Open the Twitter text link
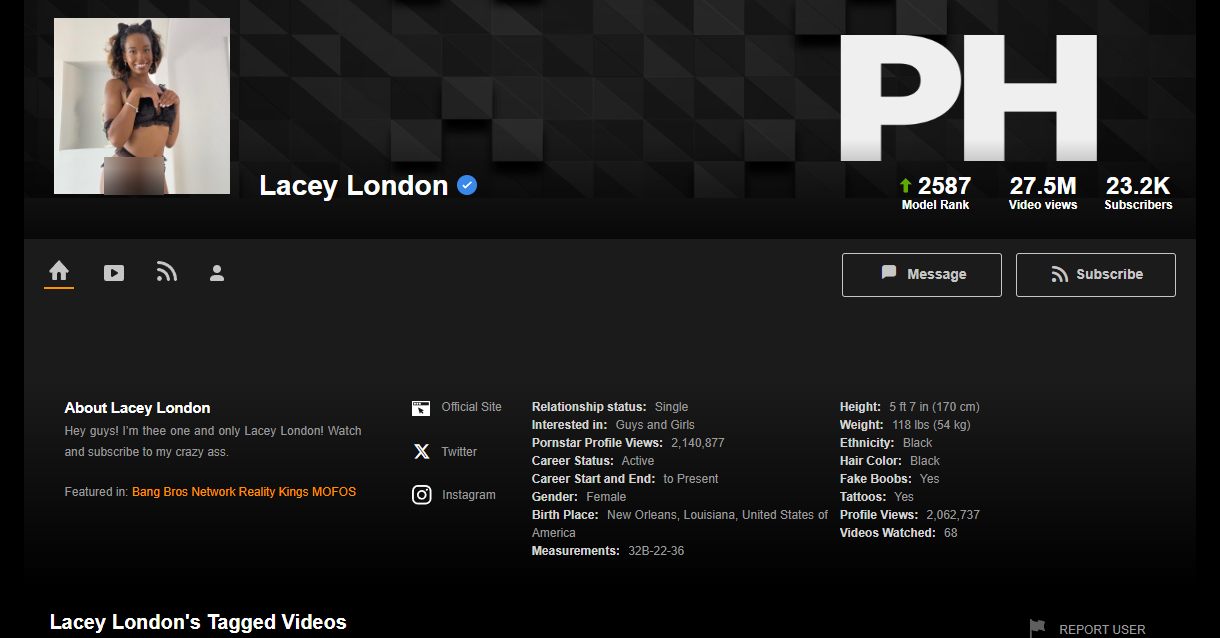 point(459,452)
